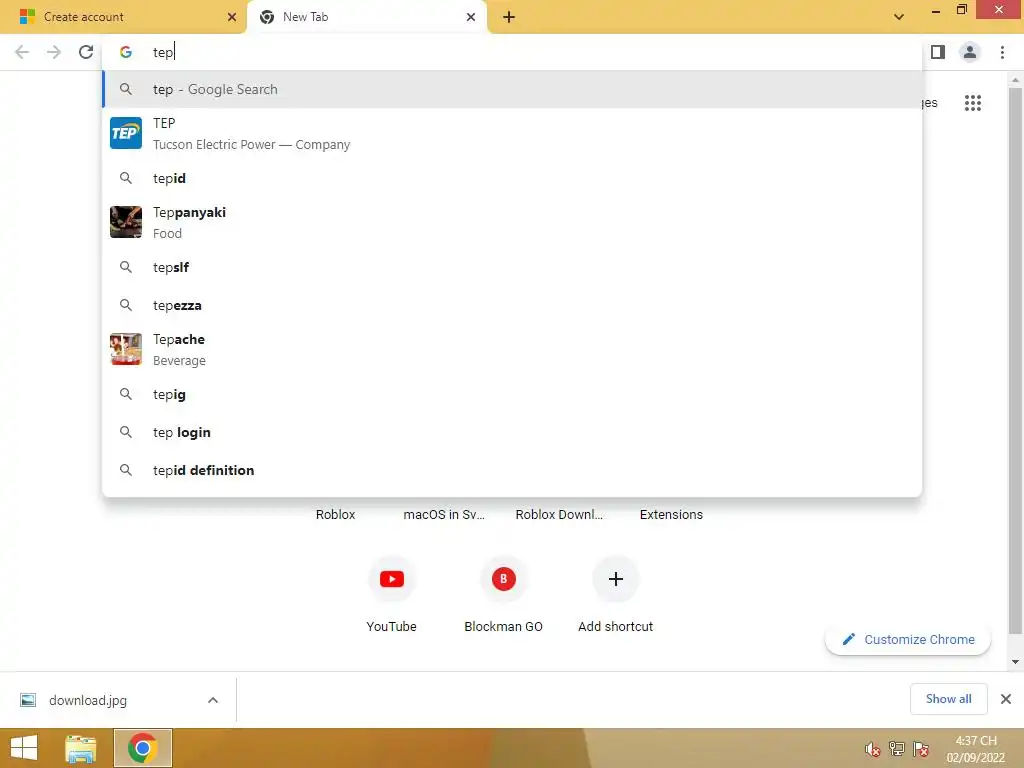Image resolution: width=1024 pixels, height=768 pixels.
Task: Close the New Tab tab
Action: pos(471,17)
